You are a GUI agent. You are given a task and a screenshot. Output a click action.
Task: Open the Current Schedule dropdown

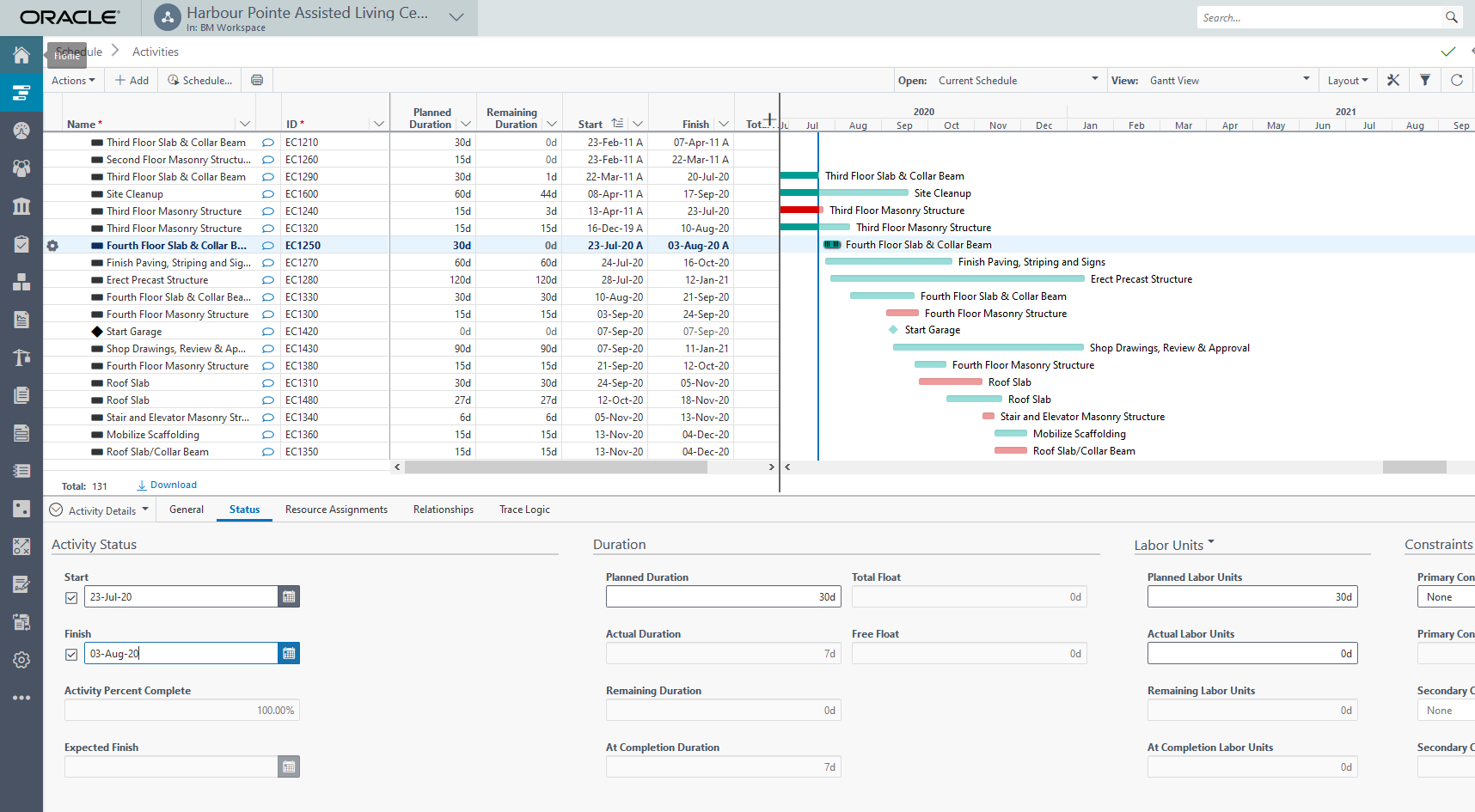pyautogui.click(x=1096, y=80)
